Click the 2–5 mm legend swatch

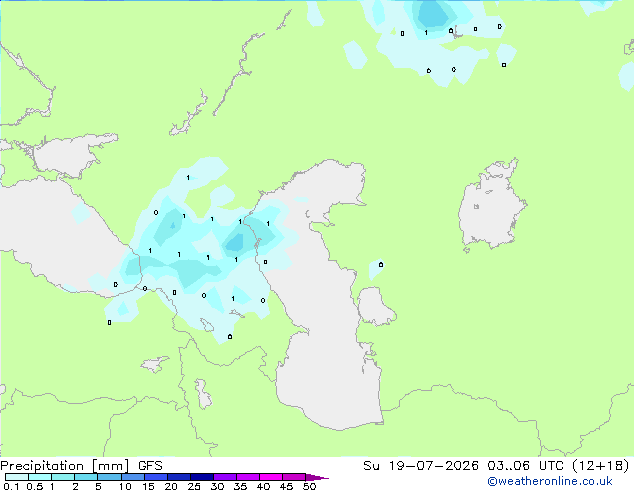[86, 477]
